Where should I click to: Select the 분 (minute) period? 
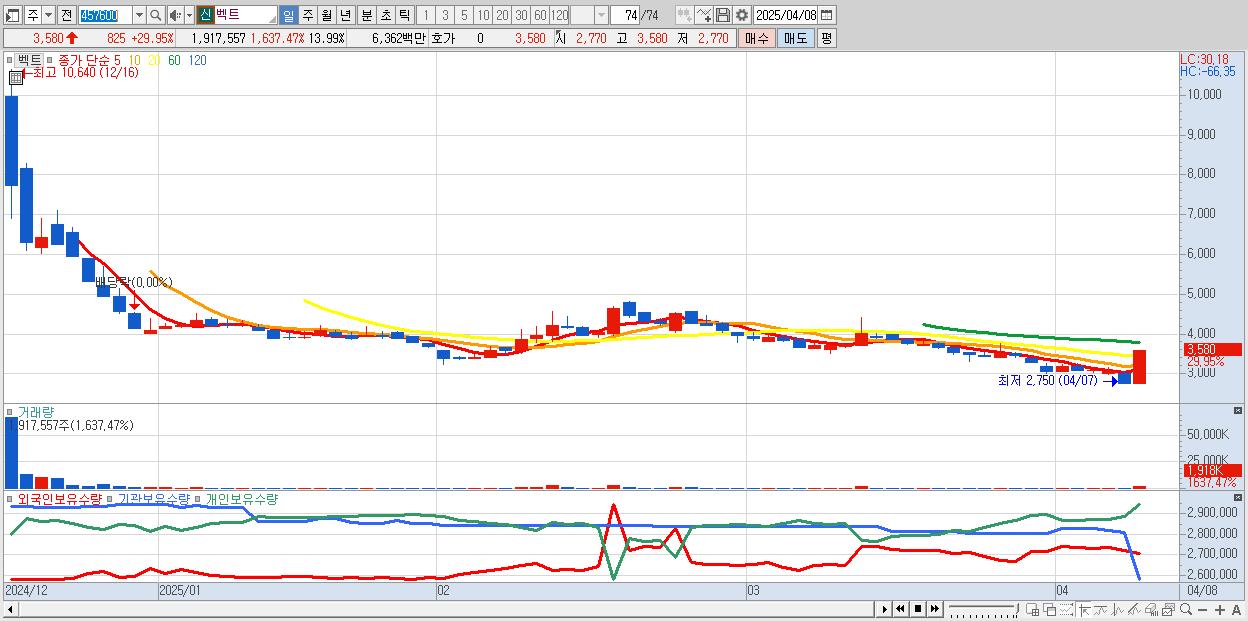pos(365,15)
